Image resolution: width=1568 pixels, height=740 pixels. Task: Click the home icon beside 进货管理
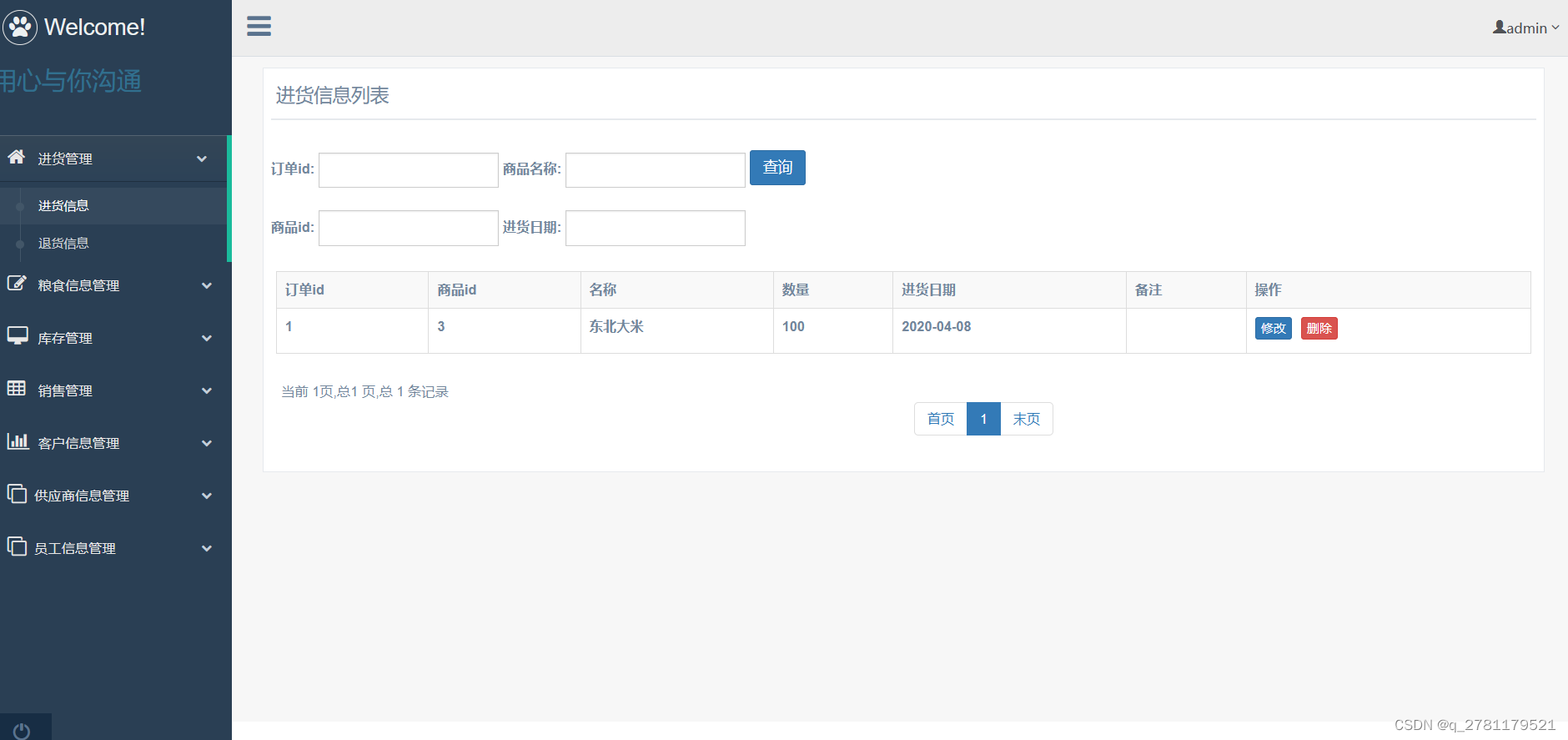(x=17, y=157)
